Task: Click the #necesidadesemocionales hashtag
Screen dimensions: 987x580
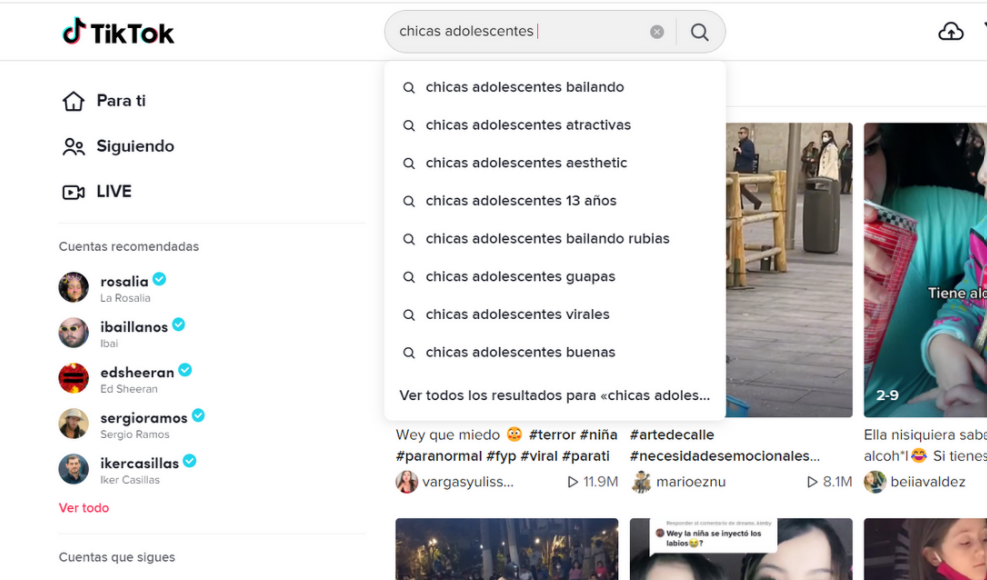Action: coord(725,456)
